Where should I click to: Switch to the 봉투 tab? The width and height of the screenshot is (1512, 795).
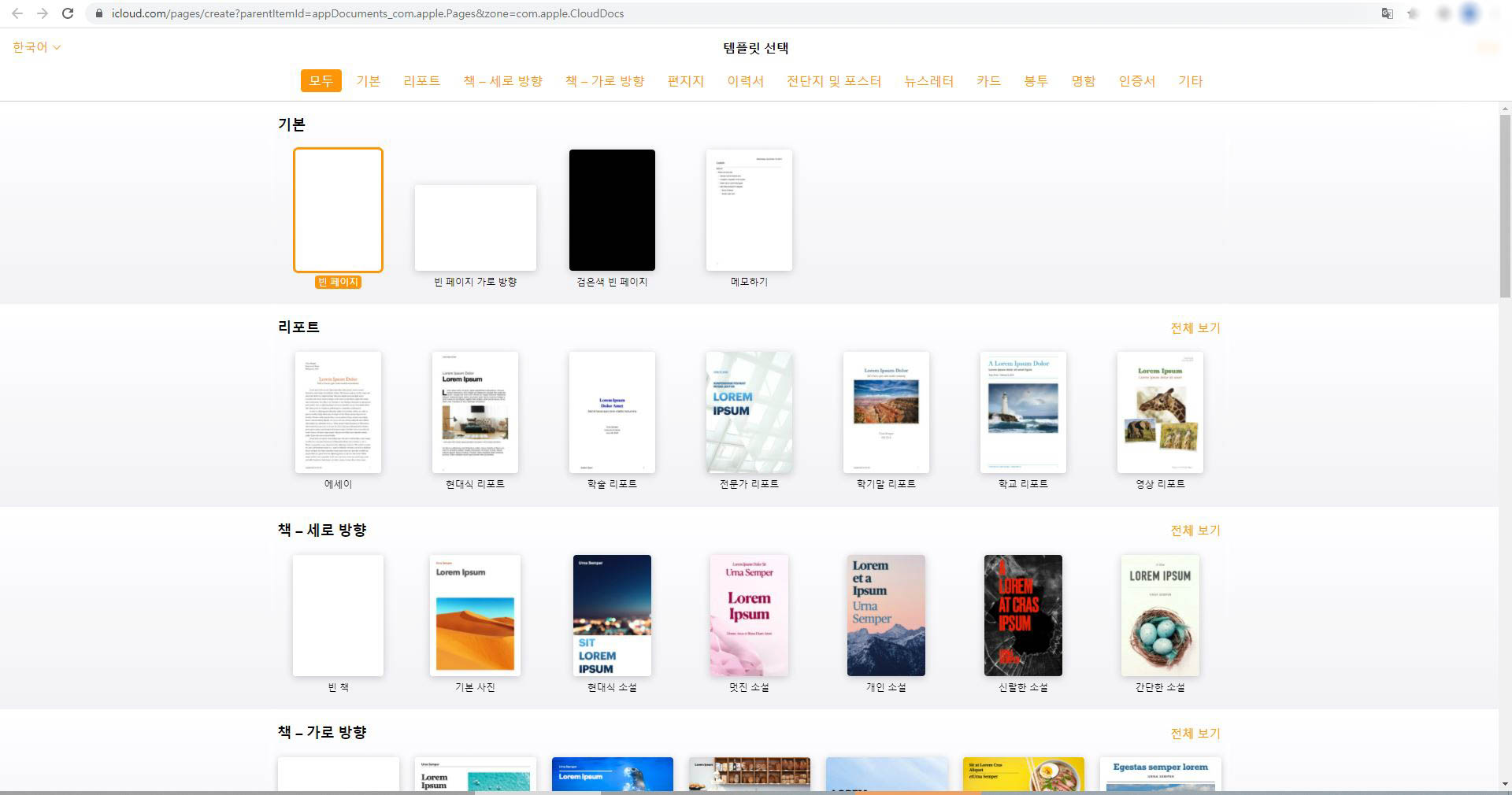tap(1036, 81)
